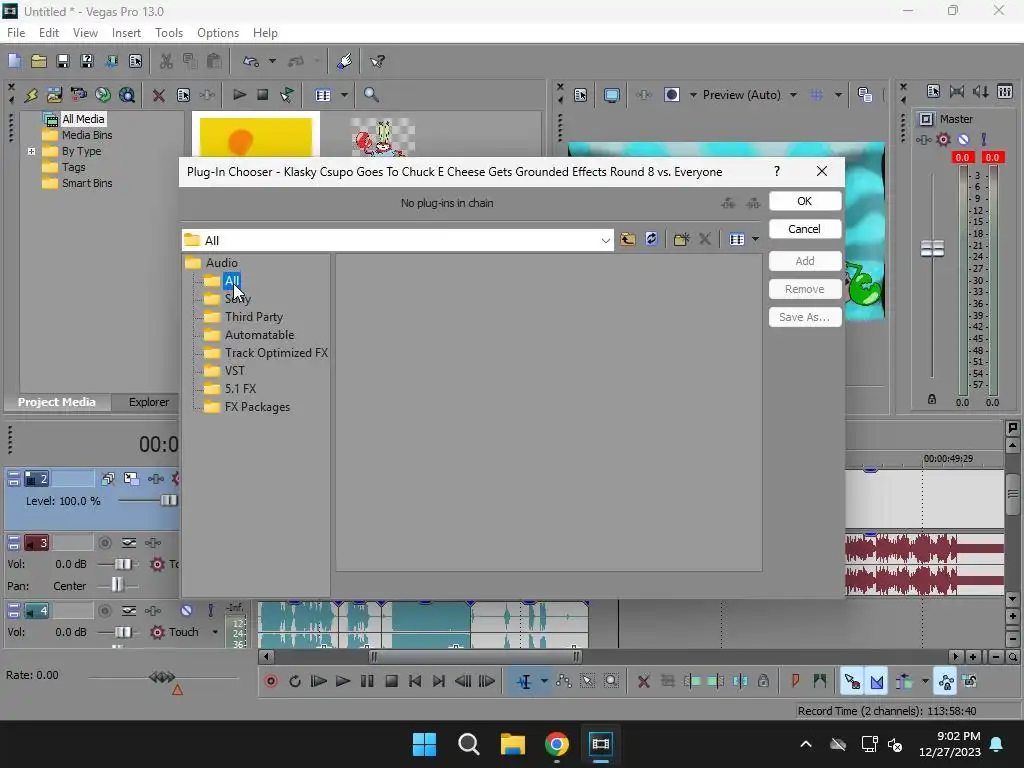
Task: Open the What's This help pointer icon
Action: [x=377, y=61]
